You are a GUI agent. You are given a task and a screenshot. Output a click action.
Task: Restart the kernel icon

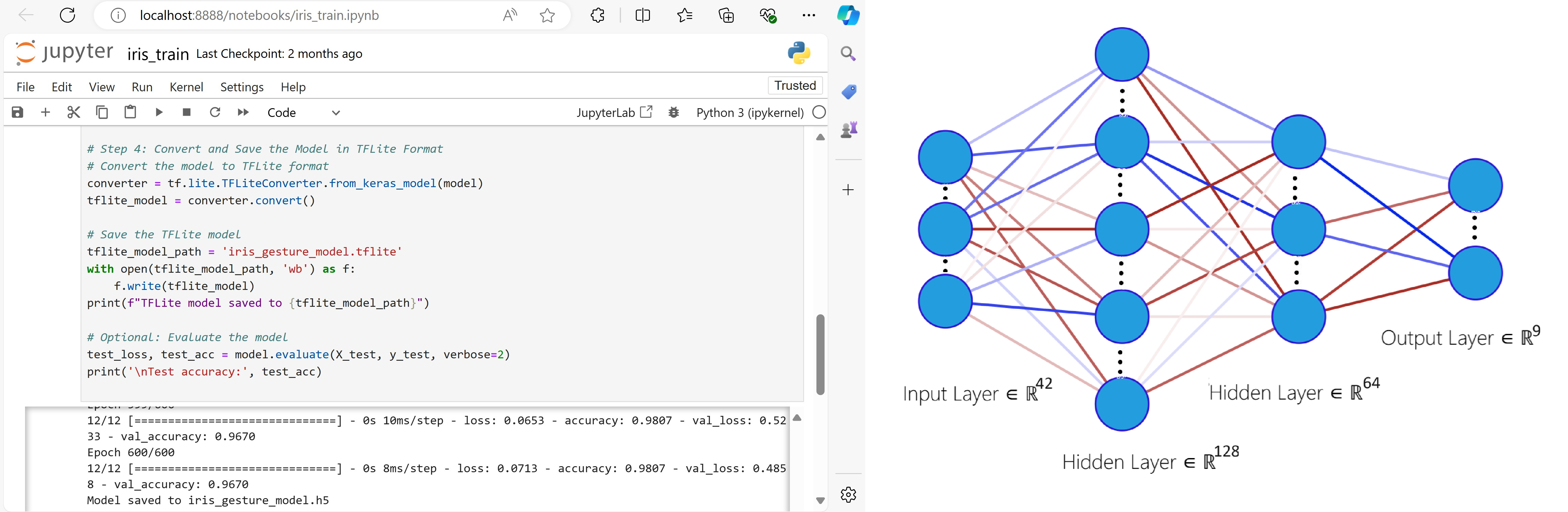(215, 112)
